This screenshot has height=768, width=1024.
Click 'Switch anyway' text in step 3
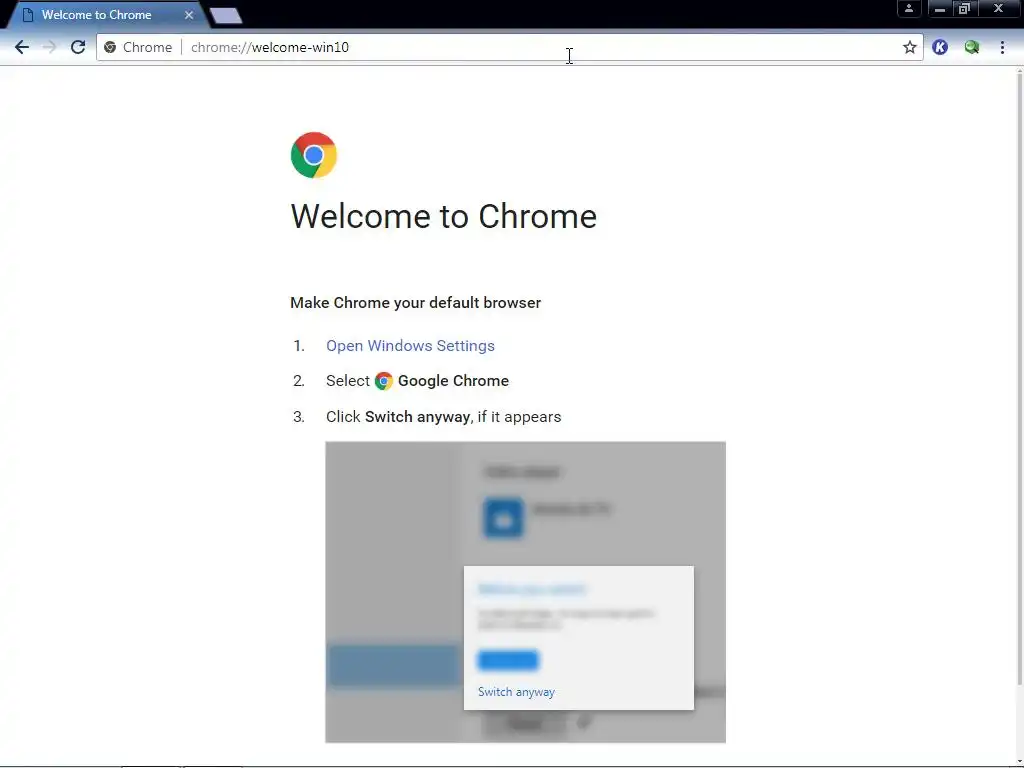417,417
